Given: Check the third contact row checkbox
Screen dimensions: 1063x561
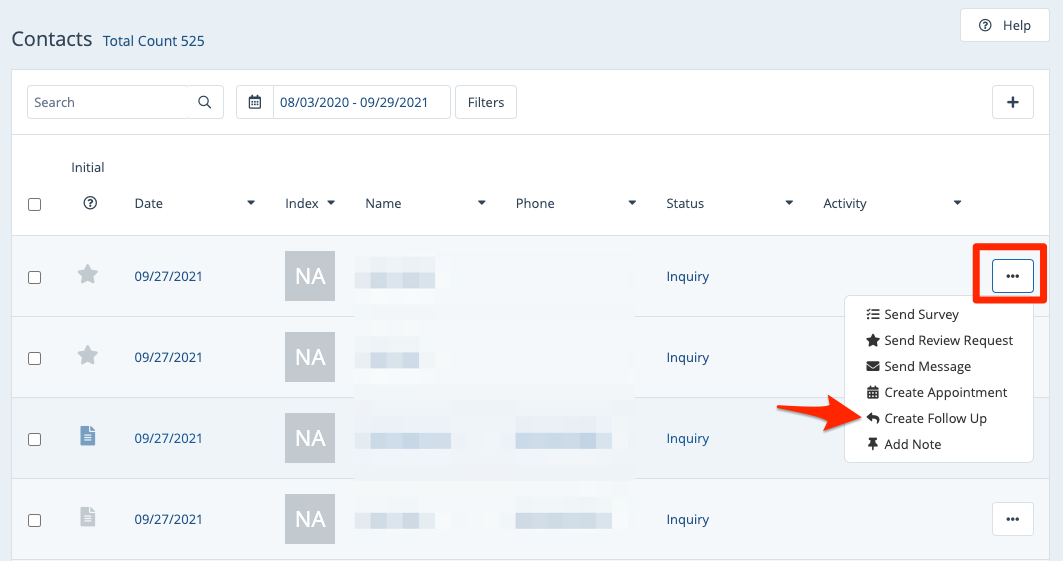Looking at the screenshot, I should 35,439.
